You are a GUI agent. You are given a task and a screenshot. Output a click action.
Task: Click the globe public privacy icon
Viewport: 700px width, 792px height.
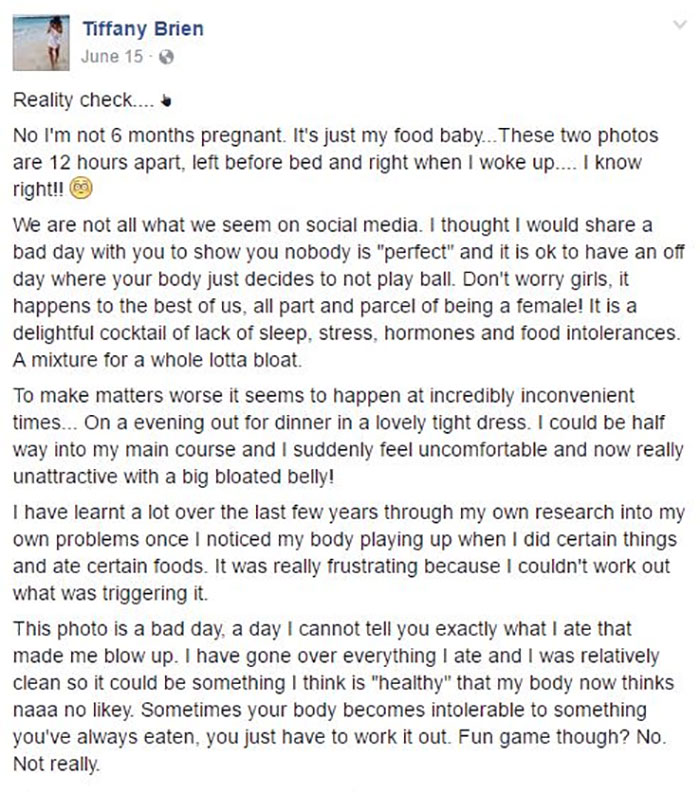pos(166,57)
